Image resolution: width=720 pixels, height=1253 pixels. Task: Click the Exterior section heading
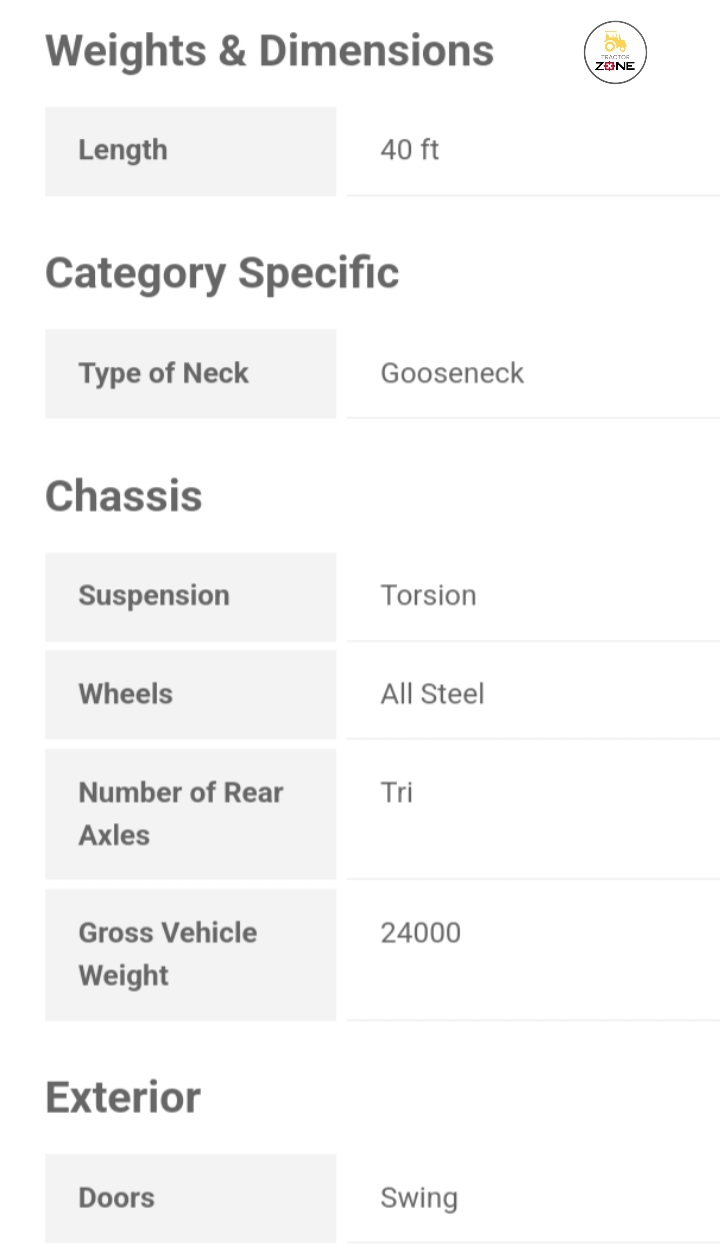123,1097
